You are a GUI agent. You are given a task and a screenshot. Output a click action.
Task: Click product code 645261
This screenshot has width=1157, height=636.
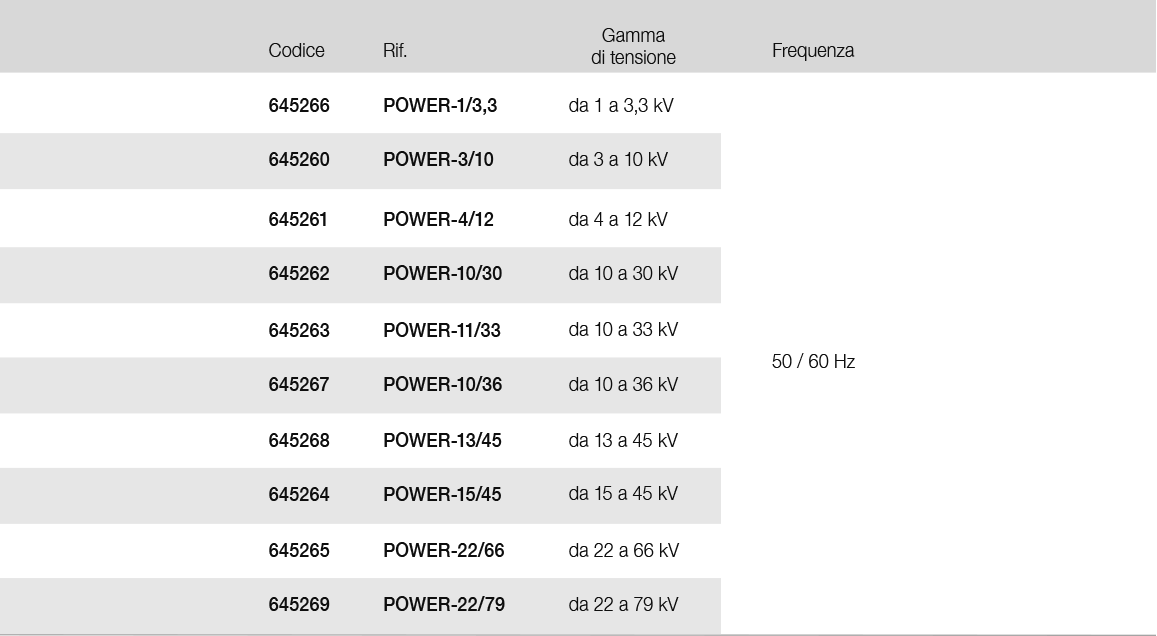pos(298,219)
